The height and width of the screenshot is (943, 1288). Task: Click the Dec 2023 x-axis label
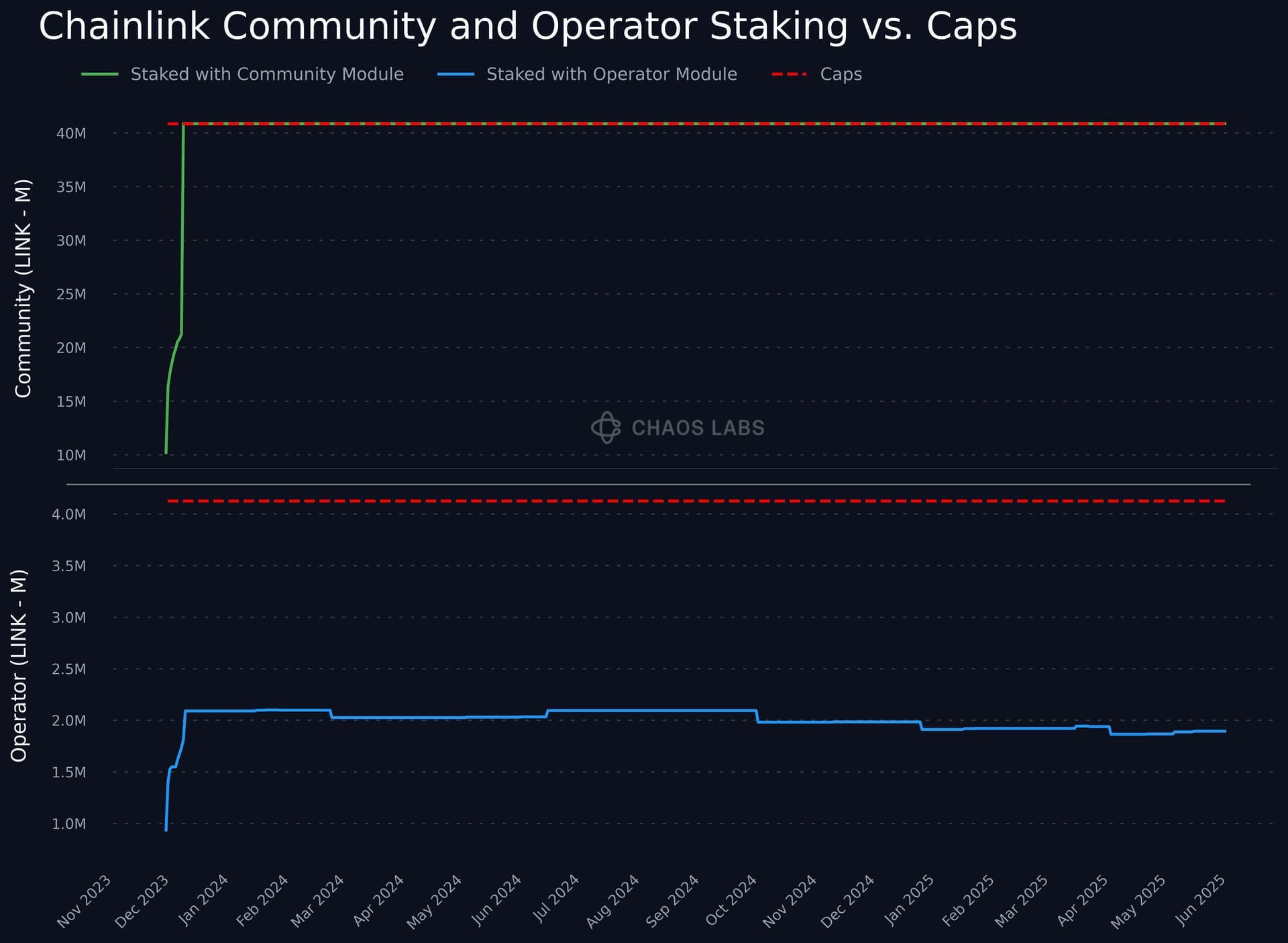point(142,901)
